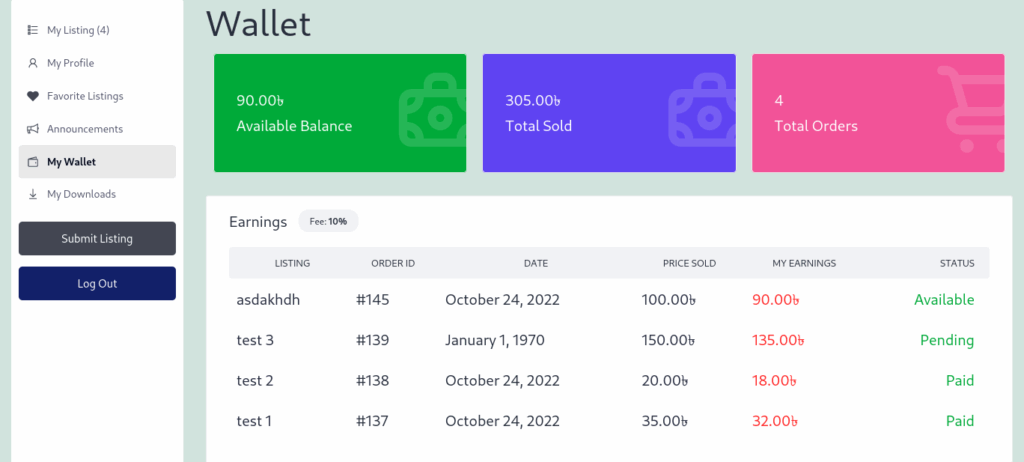The height and width of the screenshot is (462, 1024).
Task: Click order ID #139
Action: [x=372, y=340]
